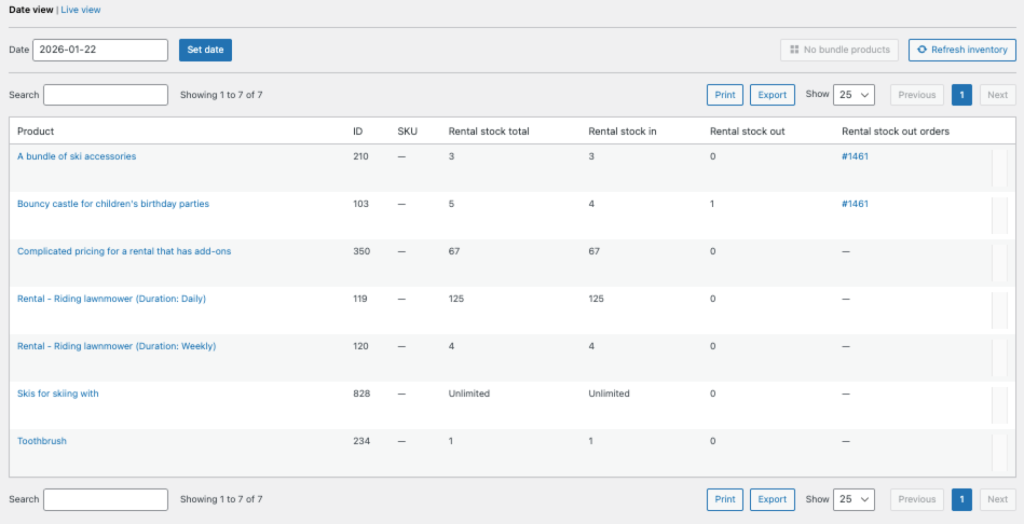1024x524 pixels.
Task: Click the top Previous page button
Action: click(917, 95)
